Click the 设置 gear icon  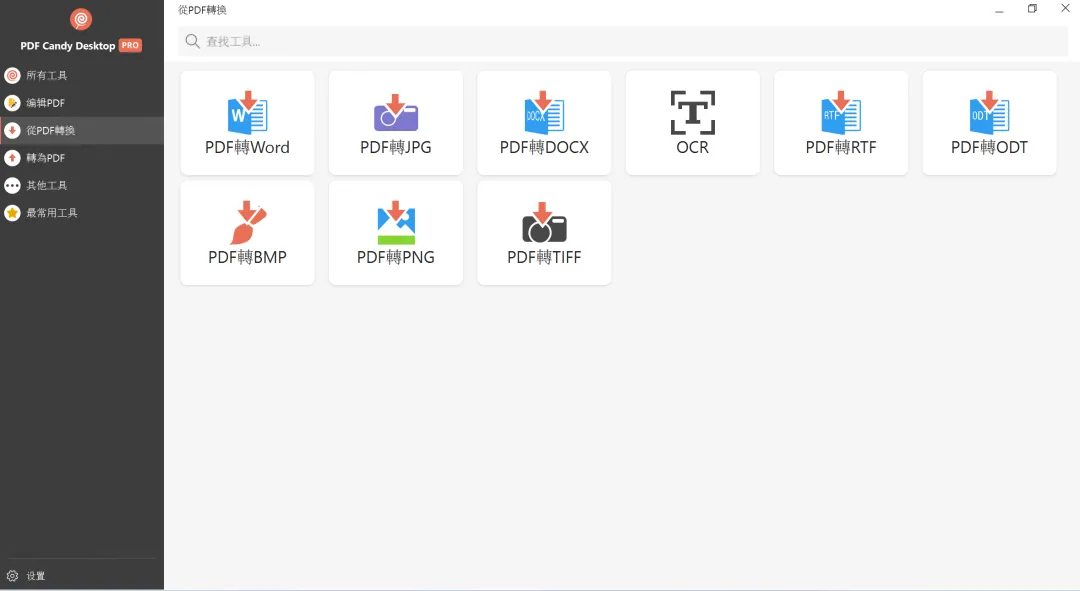coord(12,576)
